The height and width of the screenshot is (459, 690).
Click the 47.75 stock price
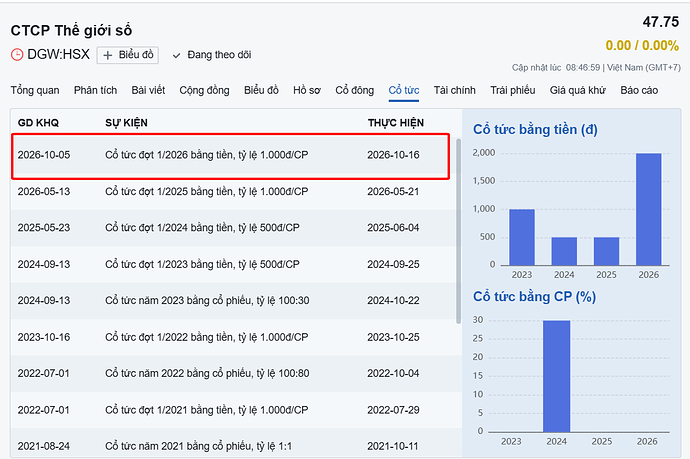coord(661,22)
